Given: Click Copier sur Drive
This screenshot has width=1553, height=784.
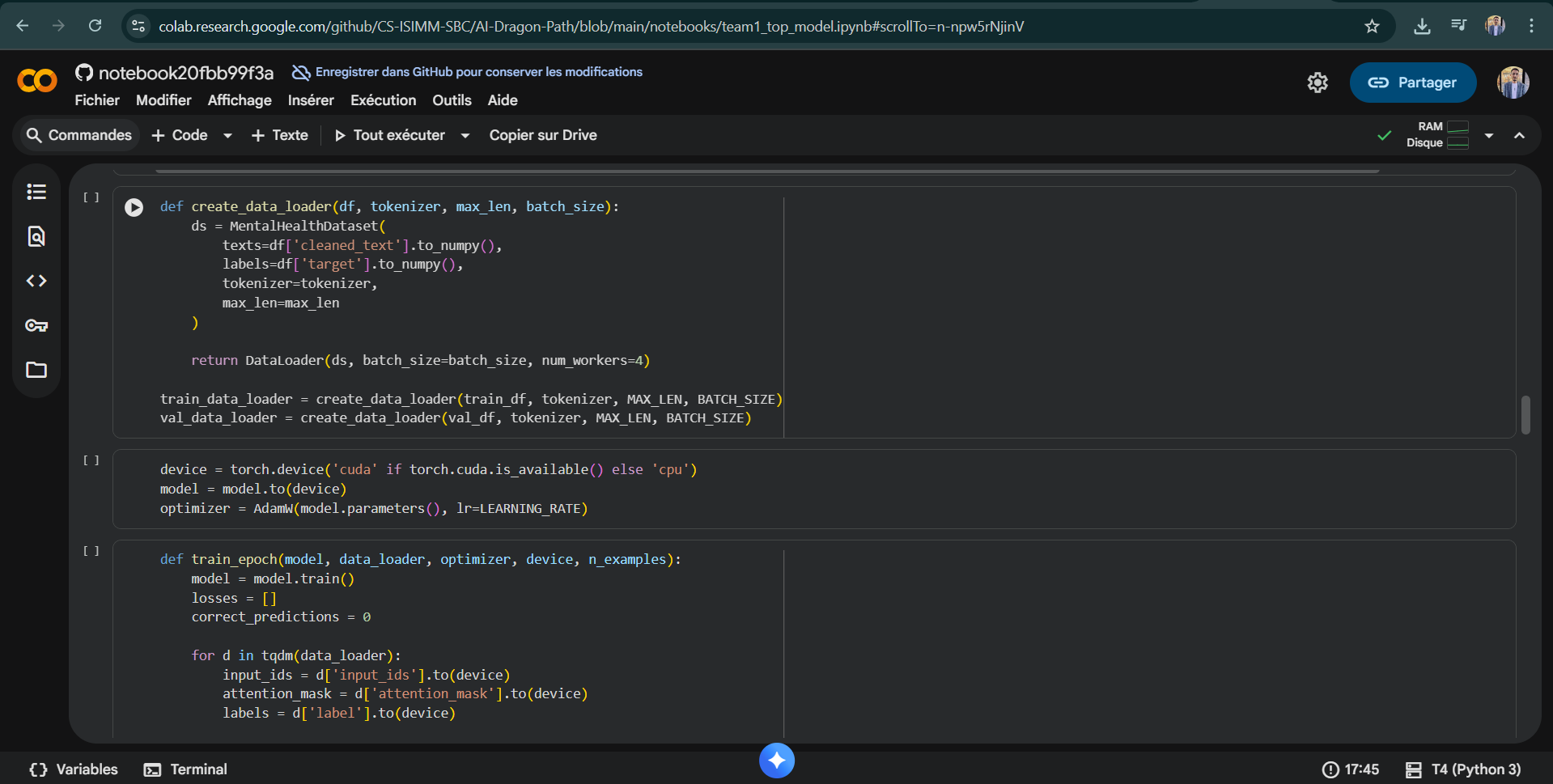Looking at the screenshot, I should (x=542, y=135).
